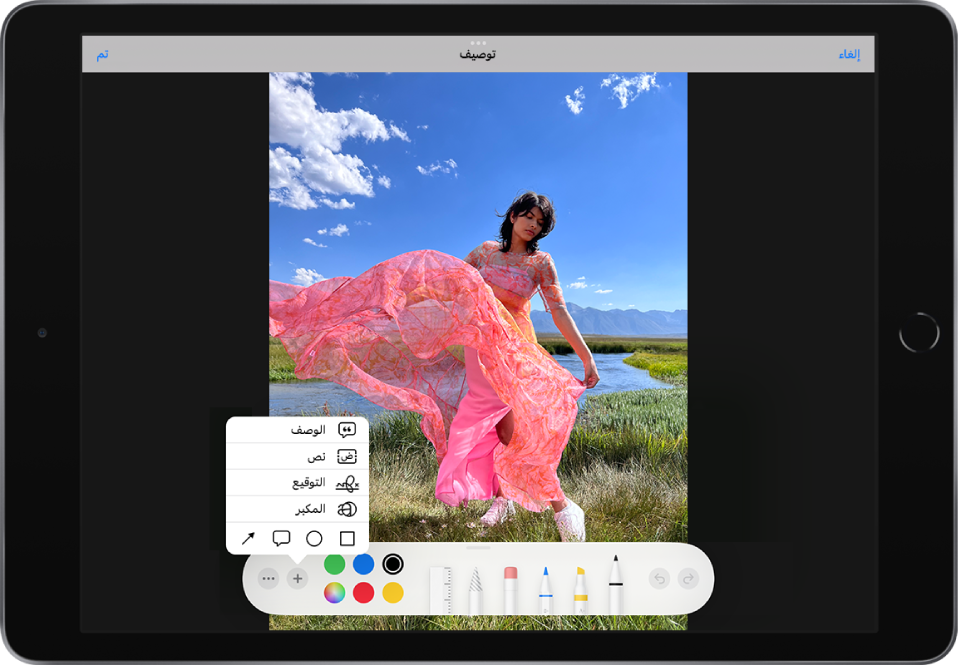Viewport: 963px width, 665px height.
Task: Click the undo arrow button
Action: (659, 578)
